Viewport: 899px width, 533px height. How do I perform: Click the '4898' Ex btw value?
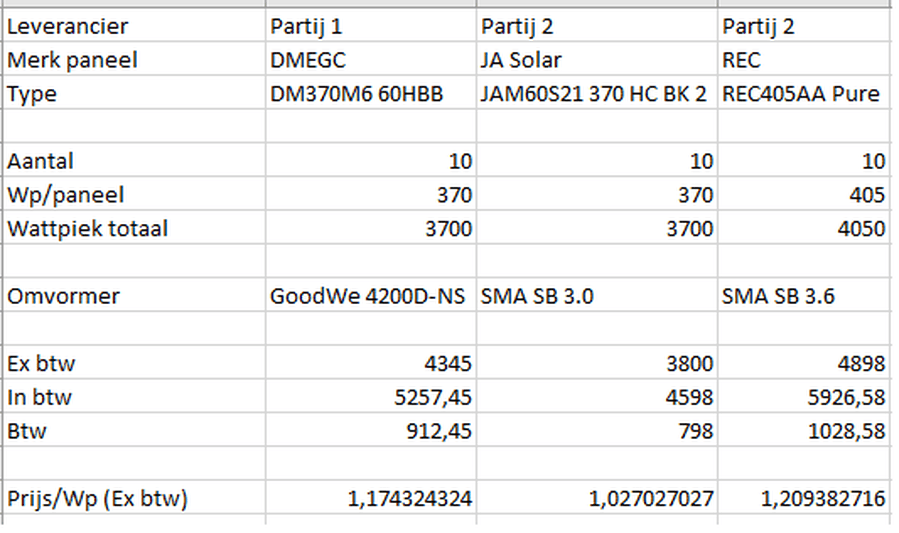tap(805, 363)
